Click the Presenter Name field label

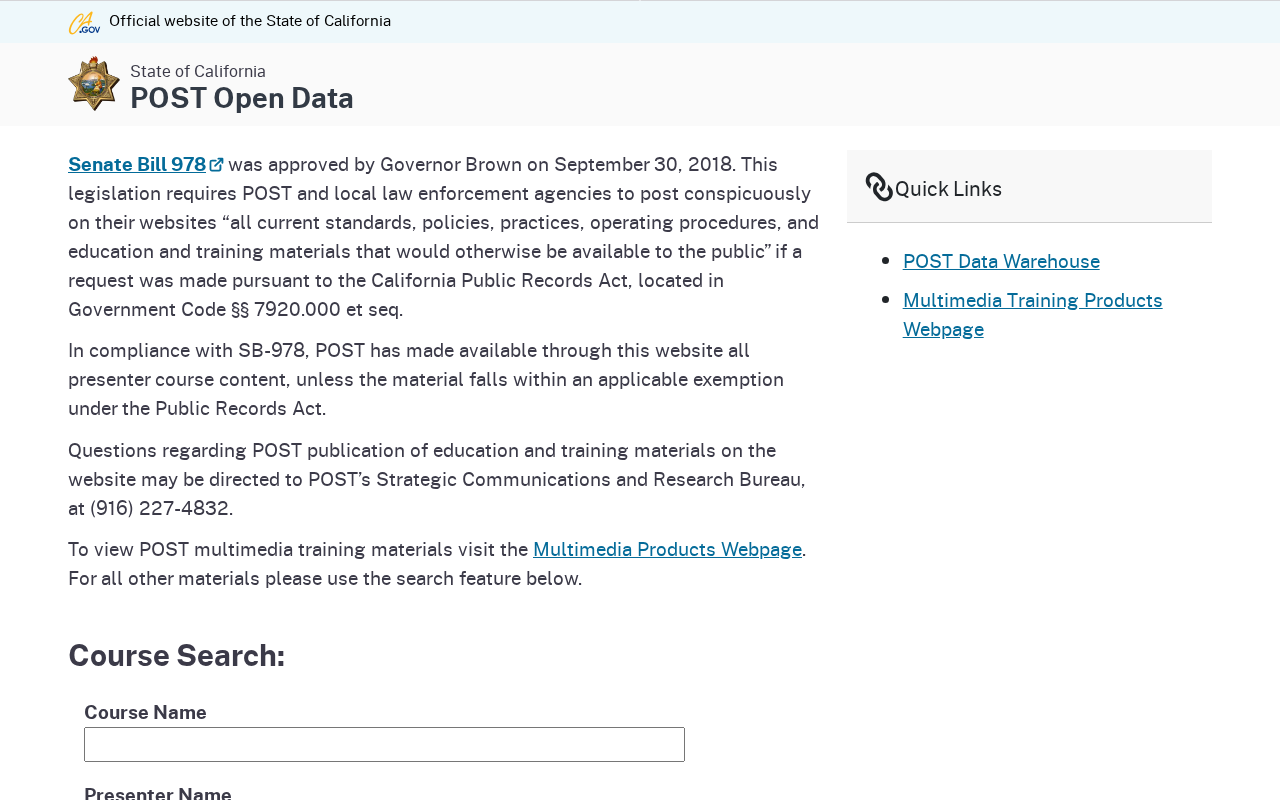pos(158,794)
